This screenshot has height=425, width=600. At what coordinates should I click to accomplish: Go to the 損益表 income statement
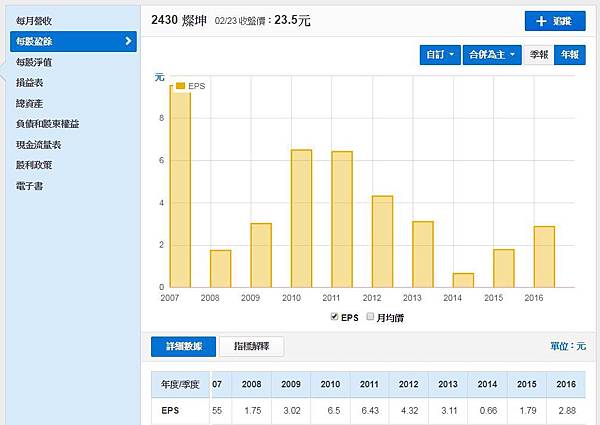[x=29, y=83]
